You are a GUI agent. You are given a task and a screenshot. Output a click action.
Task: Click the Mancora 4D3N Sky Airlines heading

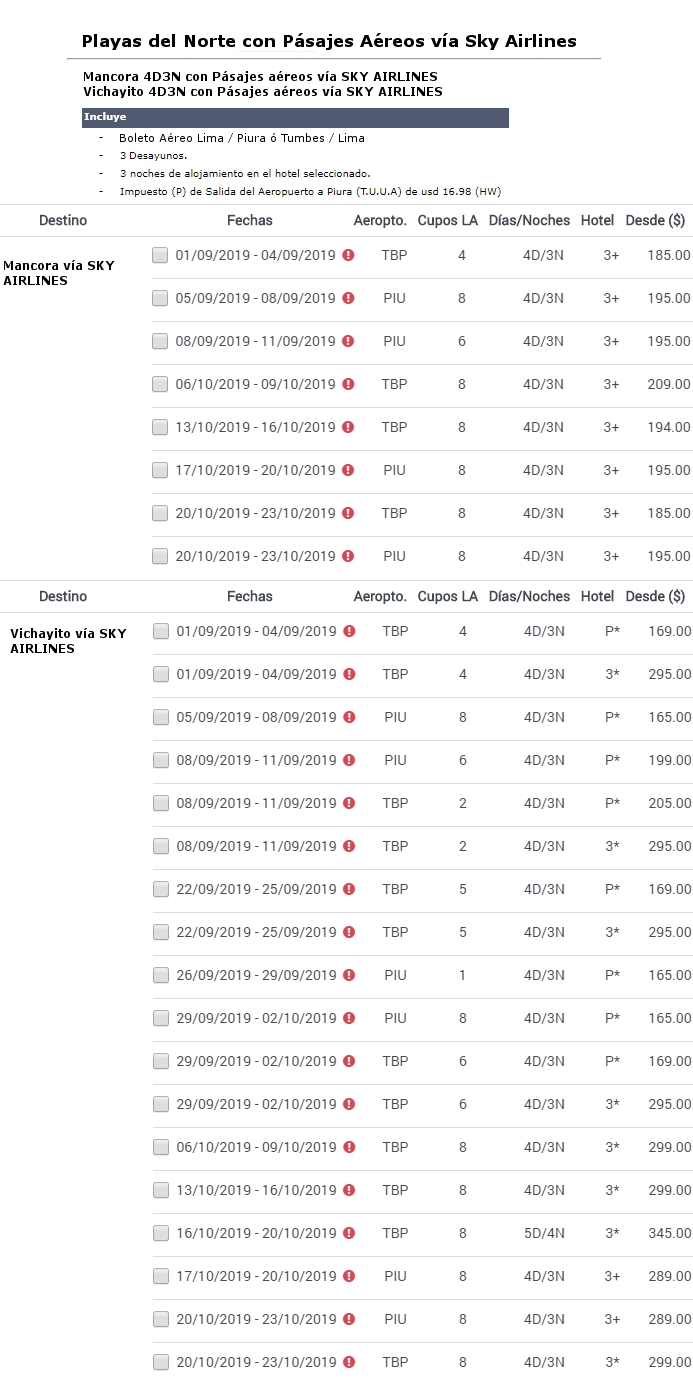click(260, 76)
